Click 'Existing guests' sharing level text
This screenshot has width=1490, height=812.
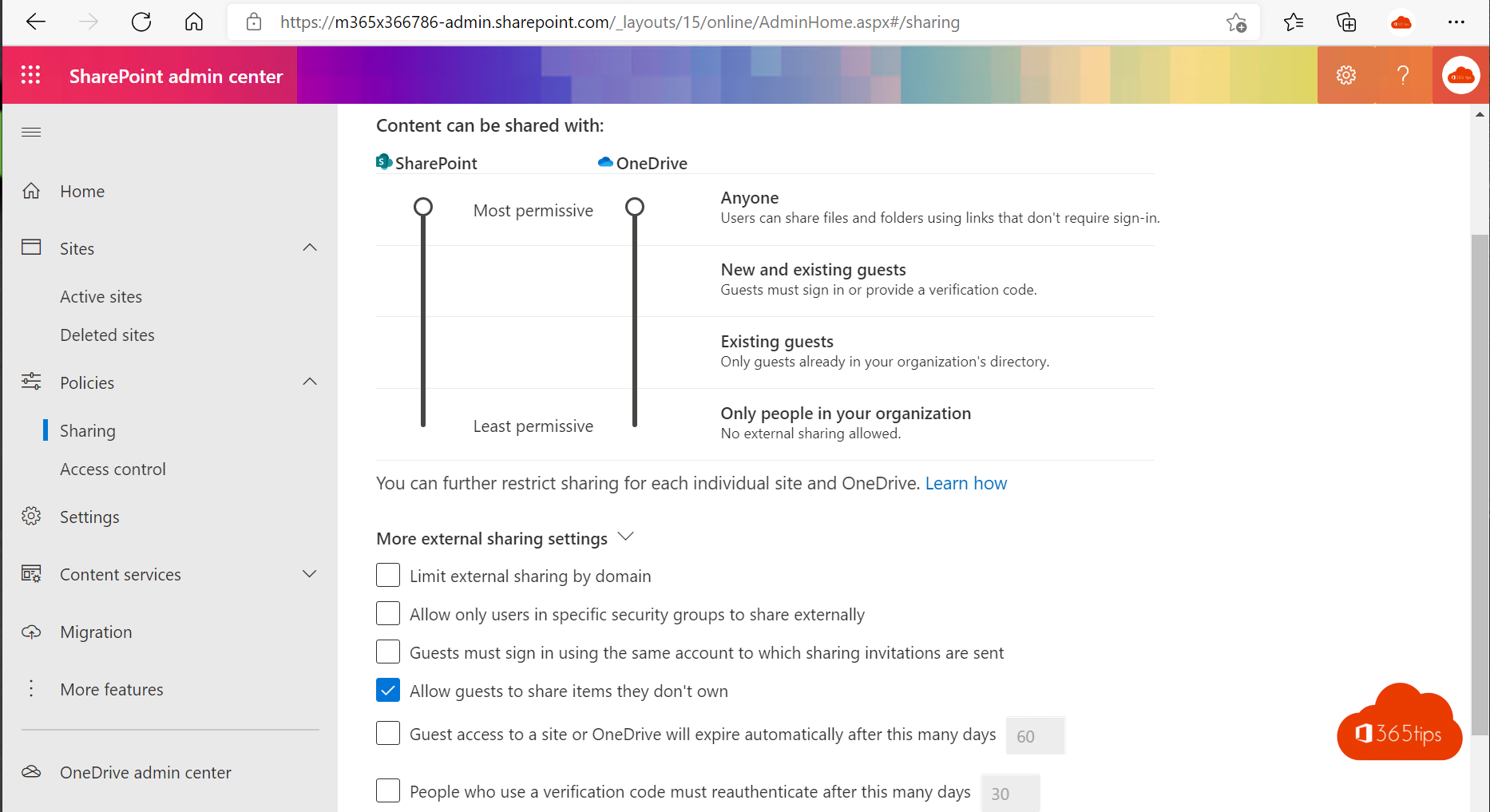tap(777, 342)
